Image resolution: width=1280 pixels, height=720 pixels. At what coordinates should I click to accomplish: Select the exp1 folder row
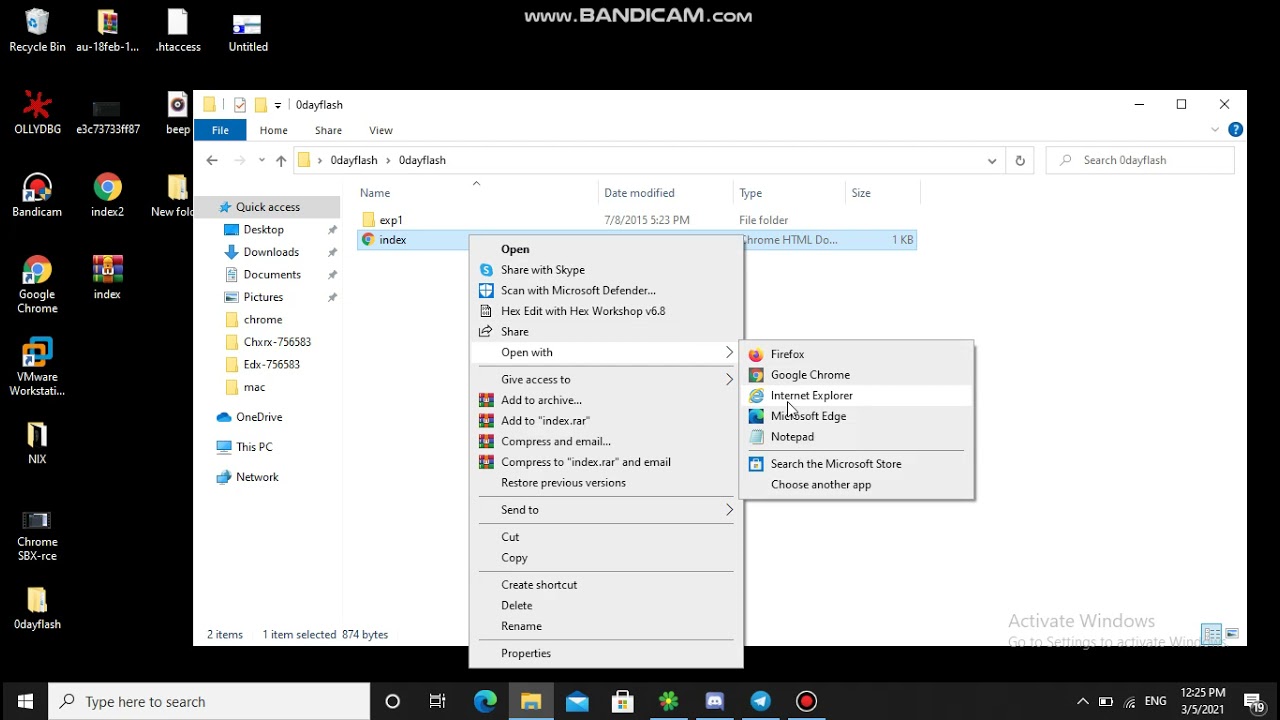[x=636, y=220]
